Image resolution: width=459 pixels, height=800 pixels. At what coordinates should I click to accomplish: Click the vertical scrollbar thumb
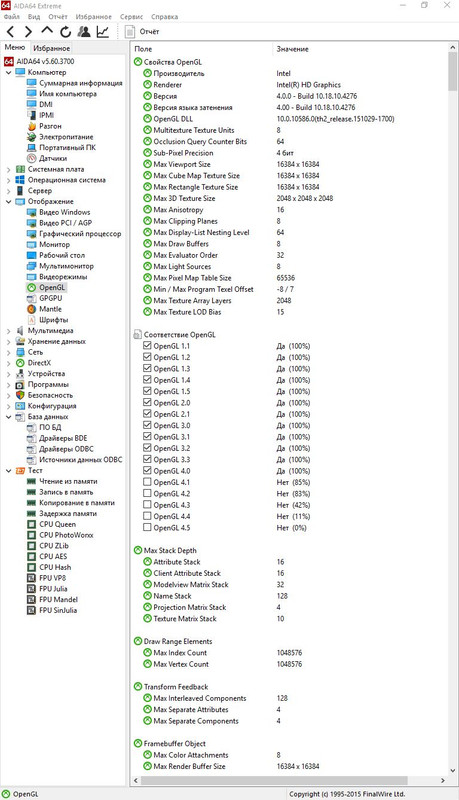453,71
